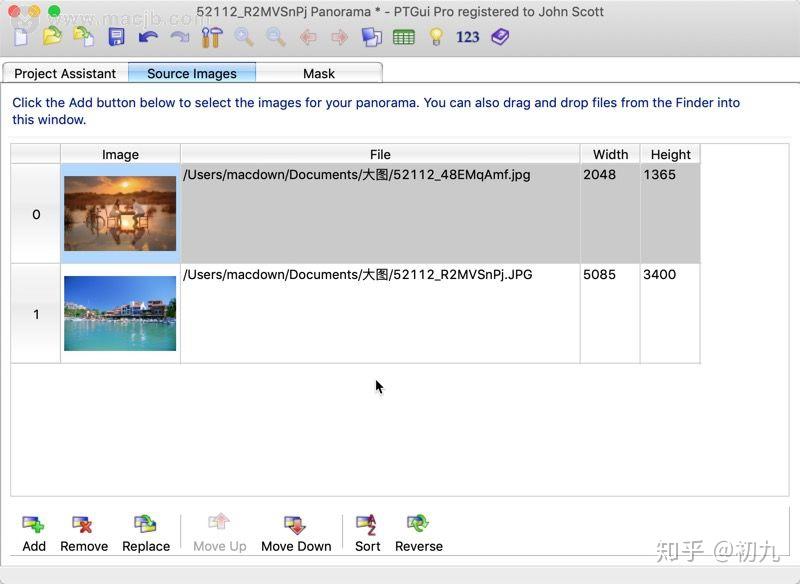Click the purple help book icon
Screen dimensions: 800x584
499,37
